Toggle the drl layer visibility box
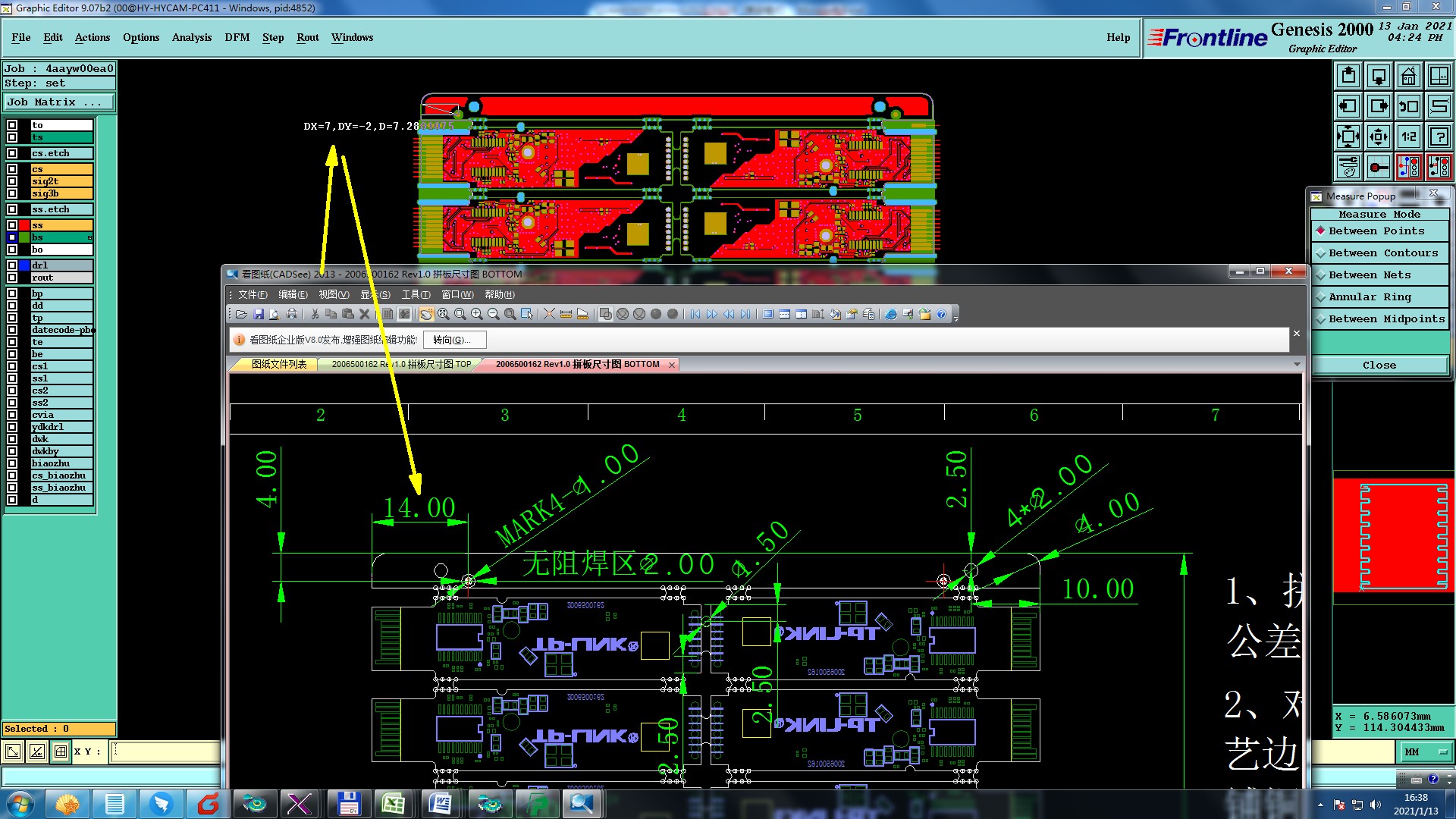1456x819 pixels. (x=12, y=265)
